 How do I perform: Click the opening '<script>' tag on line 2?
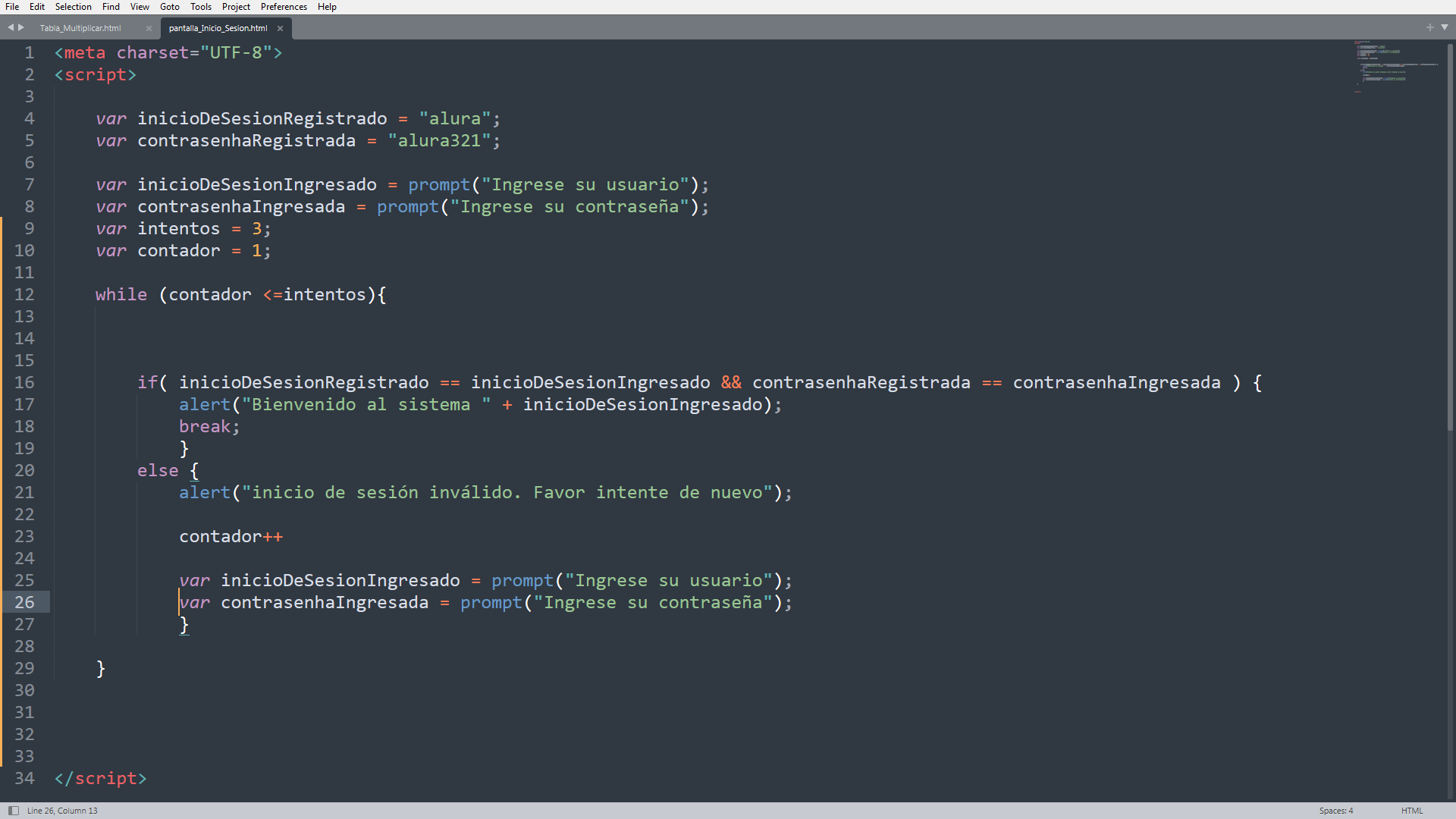click(x=95, y=74)
